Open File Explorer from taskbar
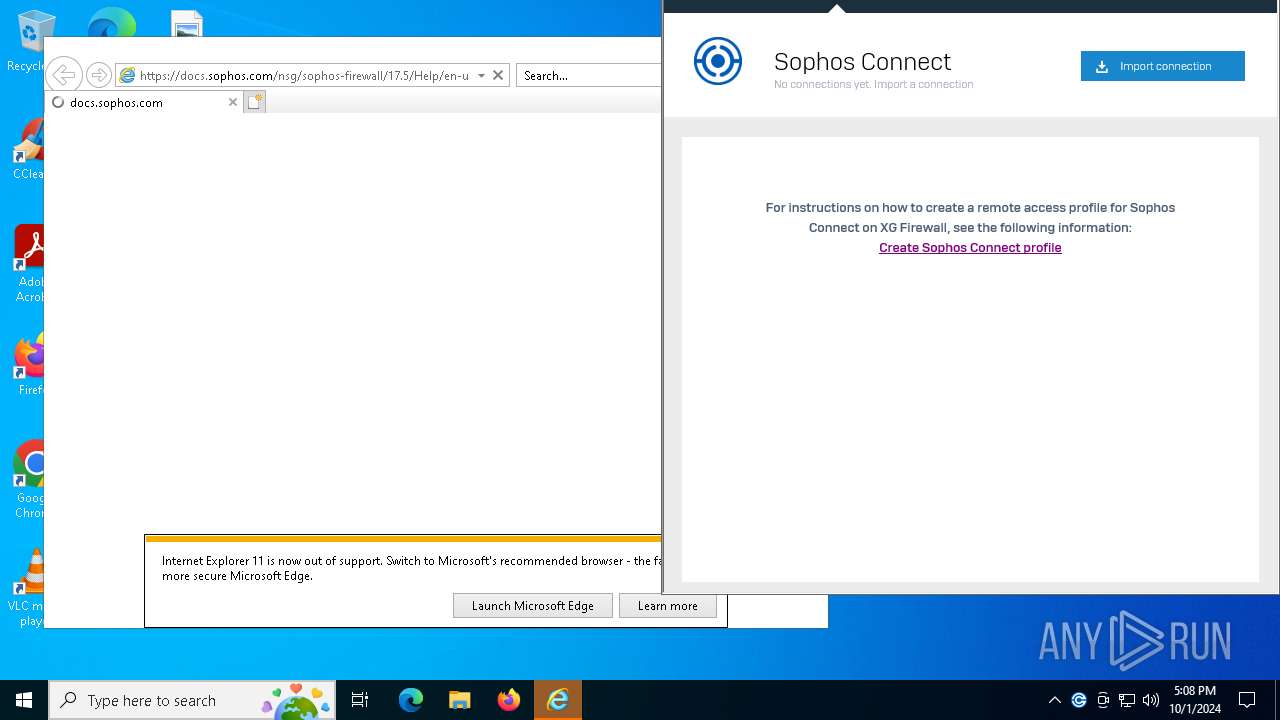This screenshot has height=720, width=1280. (460, 700)
